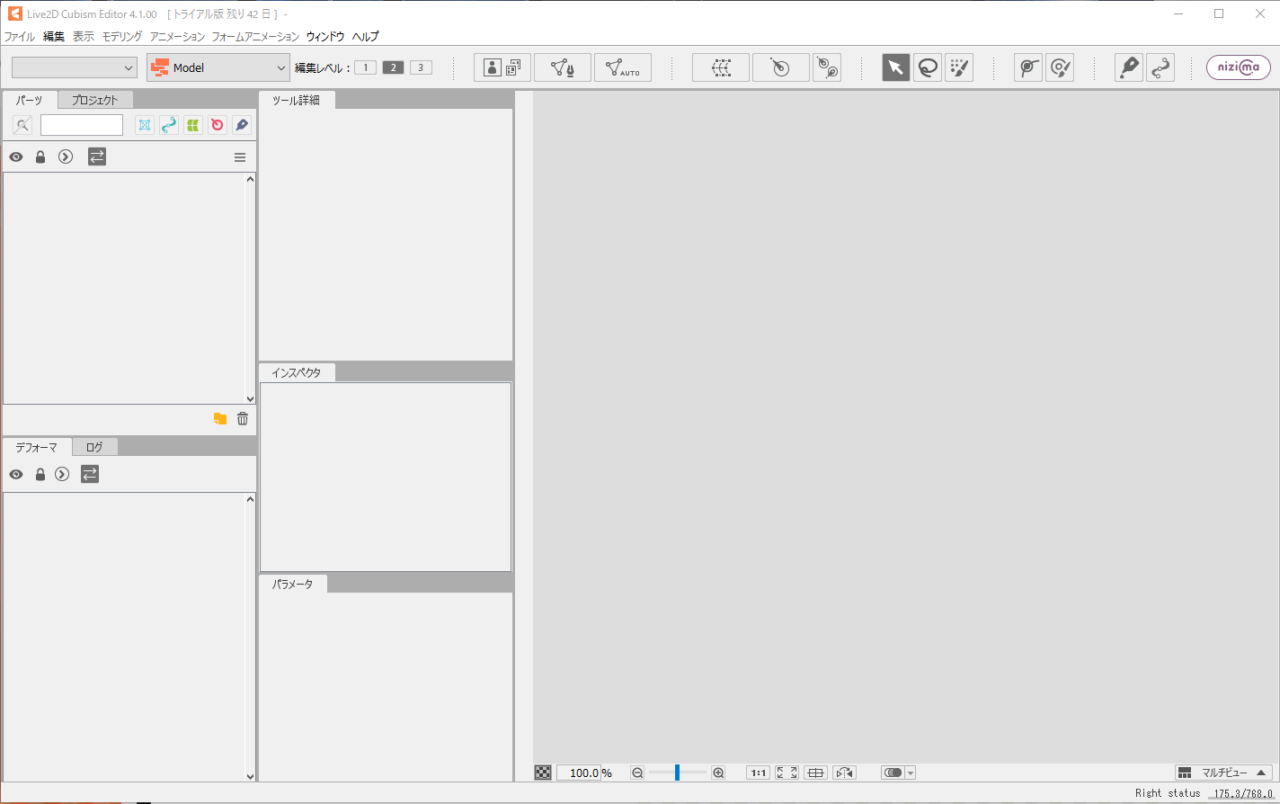Set canvas view to 1:1
Screen dimensions: 1280x804
[x=758, y=772]
